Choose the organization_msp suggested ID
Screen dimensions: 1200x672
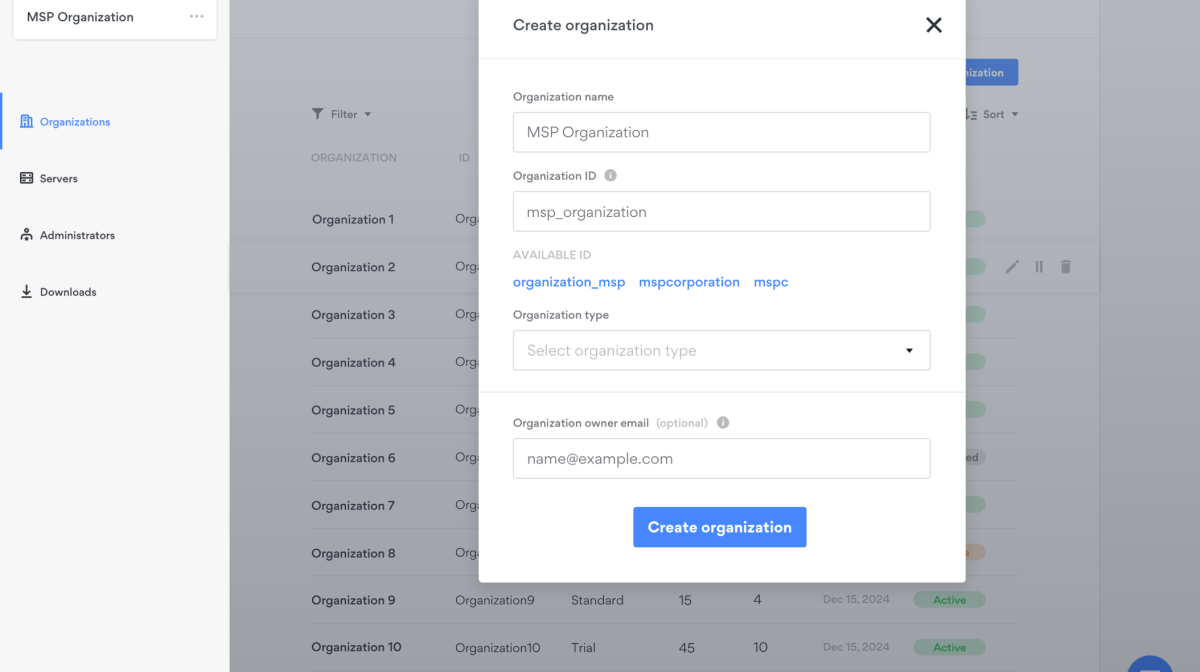click(x=569, y=282)
